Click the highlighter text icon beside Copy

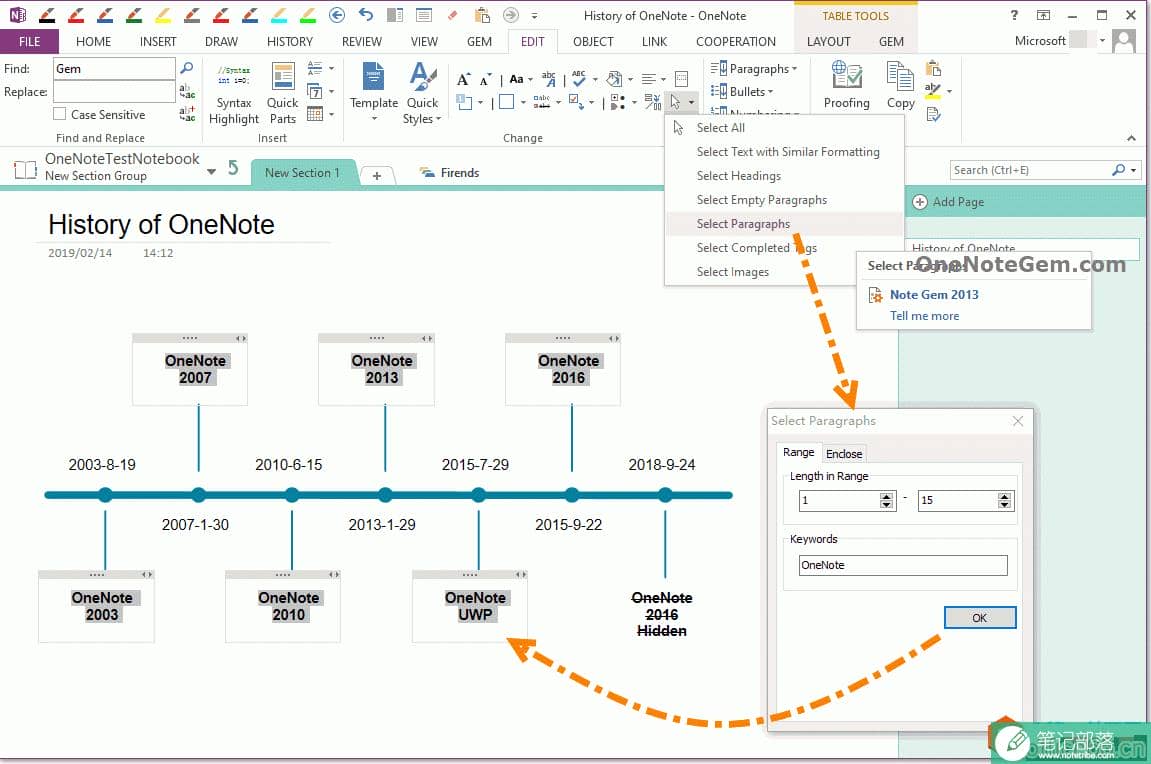[933, 91]
